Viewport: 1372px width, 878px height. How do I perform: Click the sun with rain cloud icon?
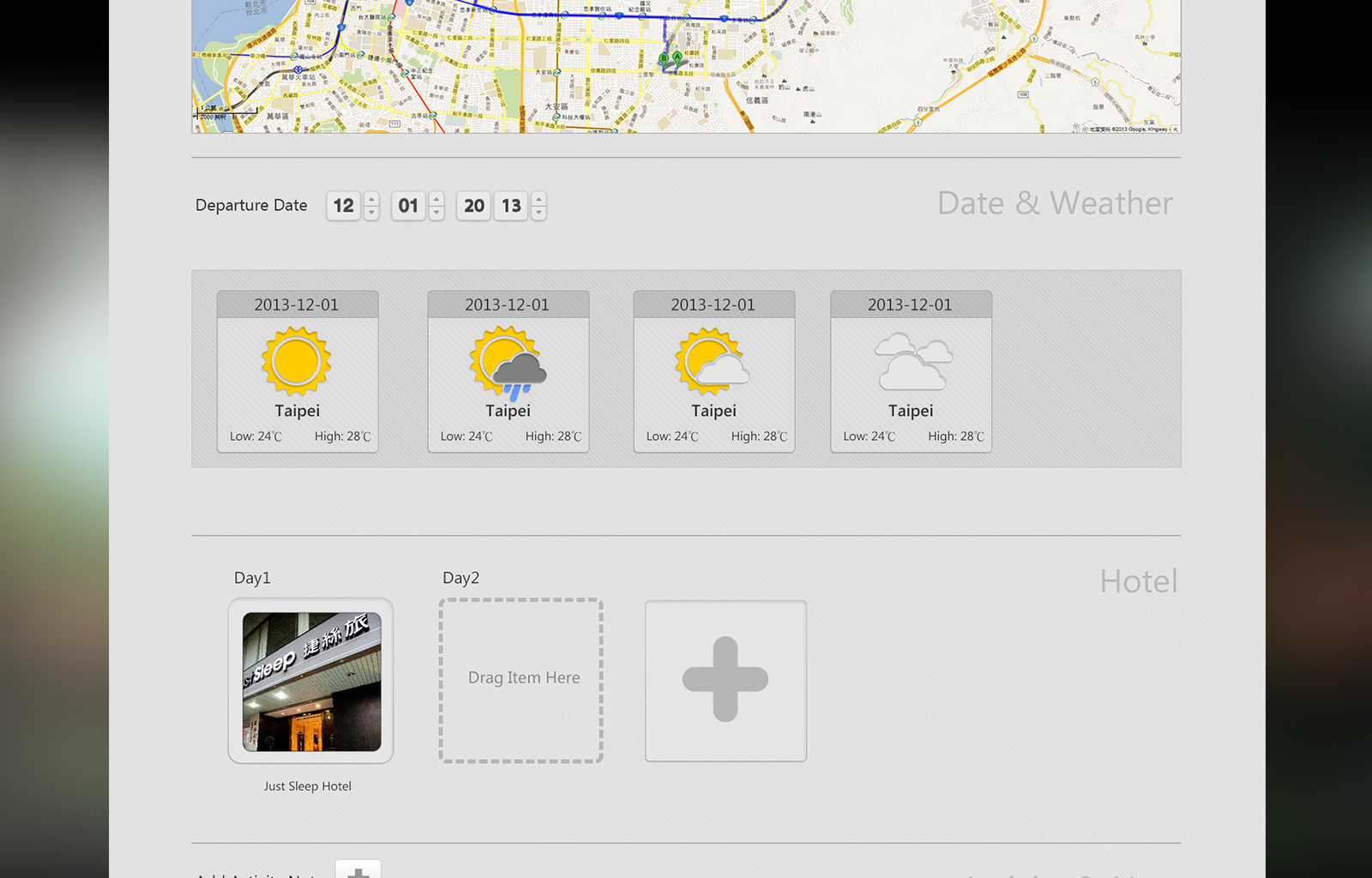pos(508,364)
